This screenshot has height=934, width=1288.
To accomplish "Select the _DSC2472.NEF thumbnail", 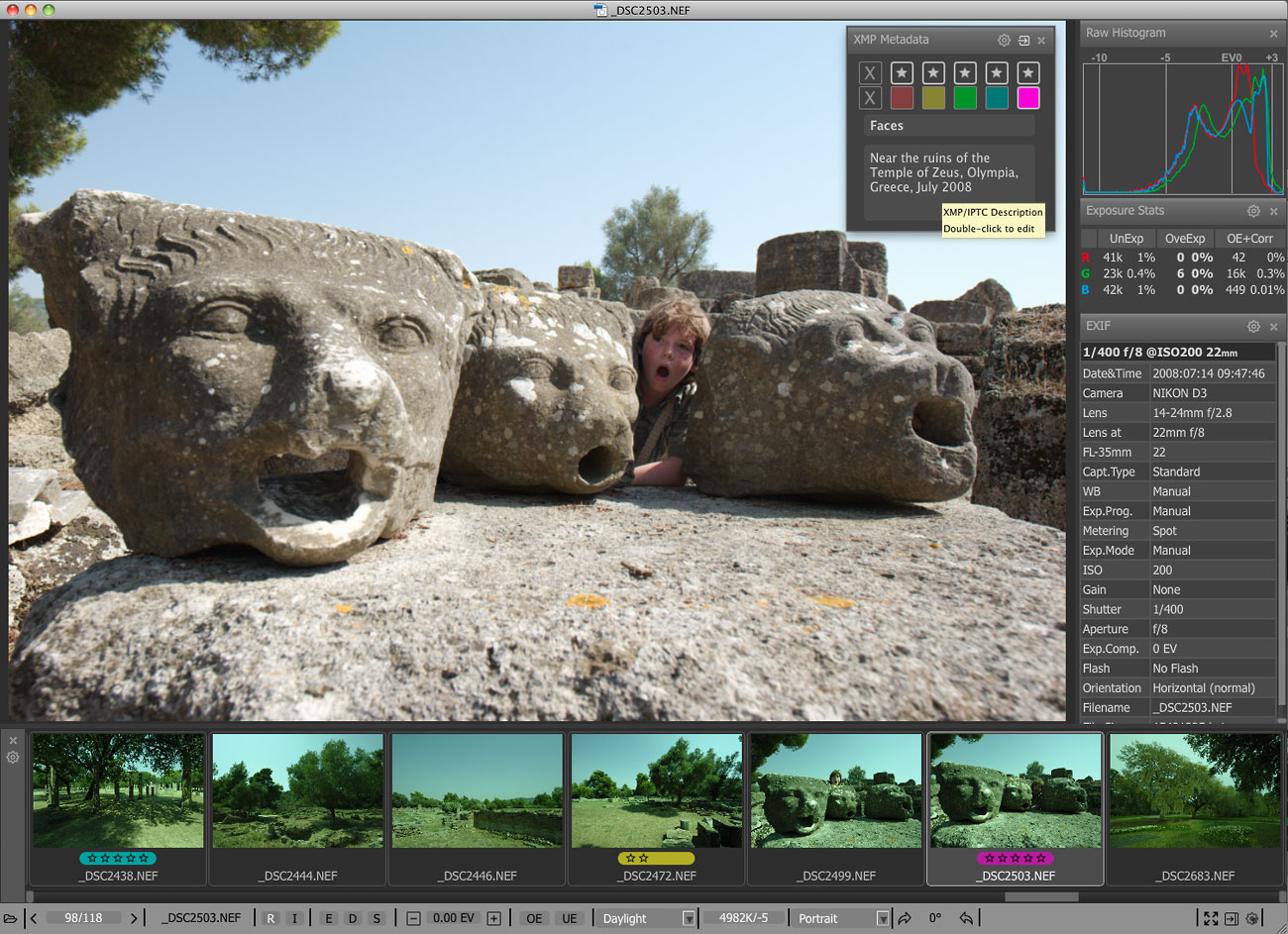I will pyautogui.click(x=656, y=792).
